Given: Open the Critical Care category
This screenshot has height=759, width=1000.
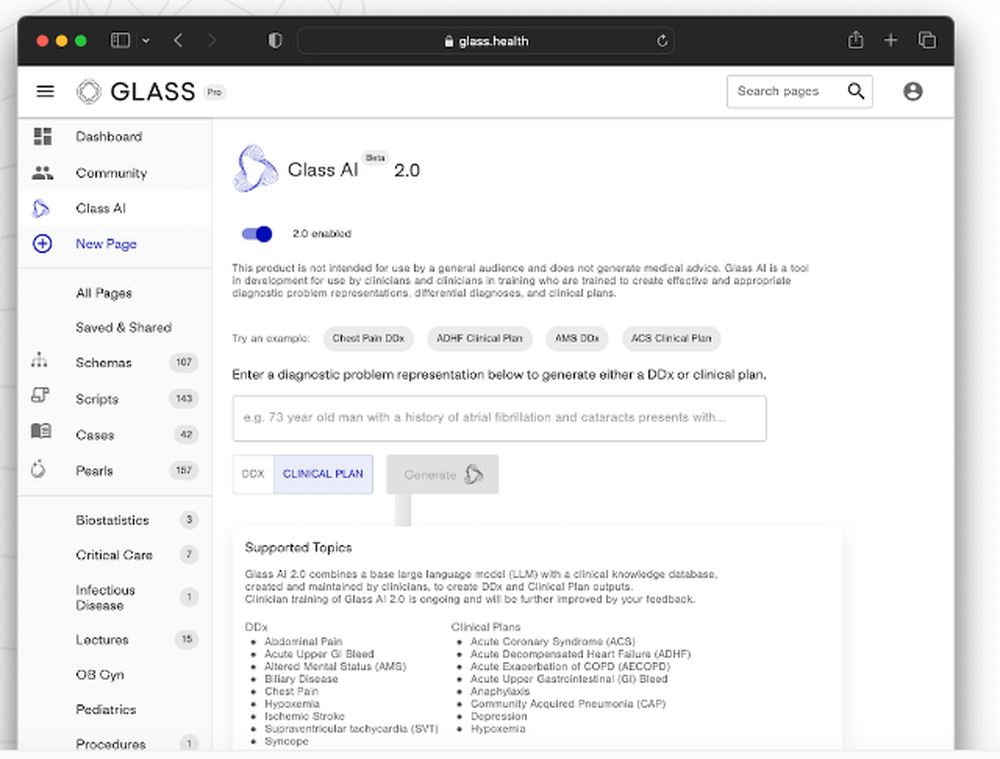Looking at the screenshot, I should pyautogui.click(x=115, y=555).
